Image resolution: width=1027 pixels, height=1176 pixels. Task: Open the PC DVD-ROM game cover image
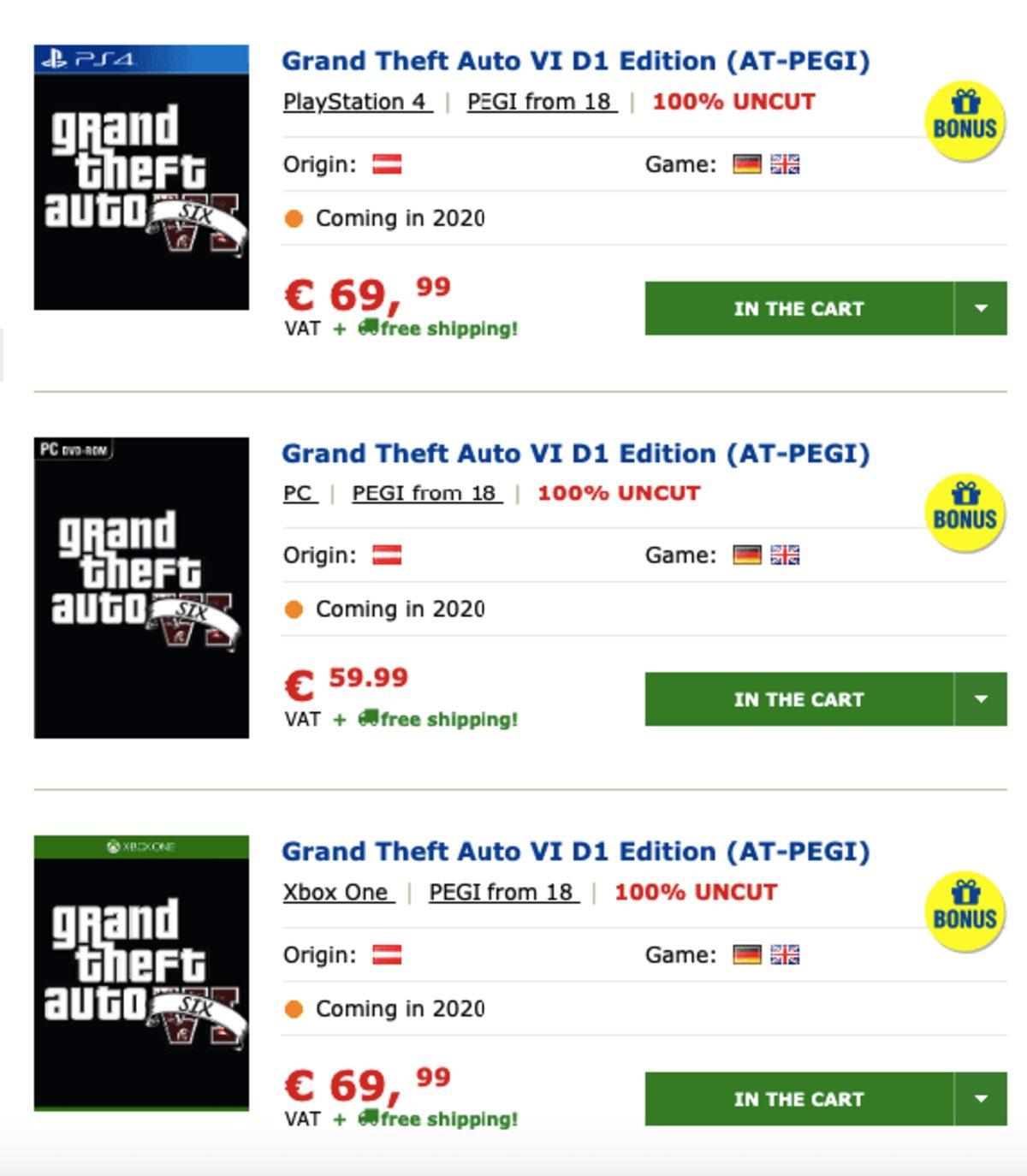coord(141,587)
